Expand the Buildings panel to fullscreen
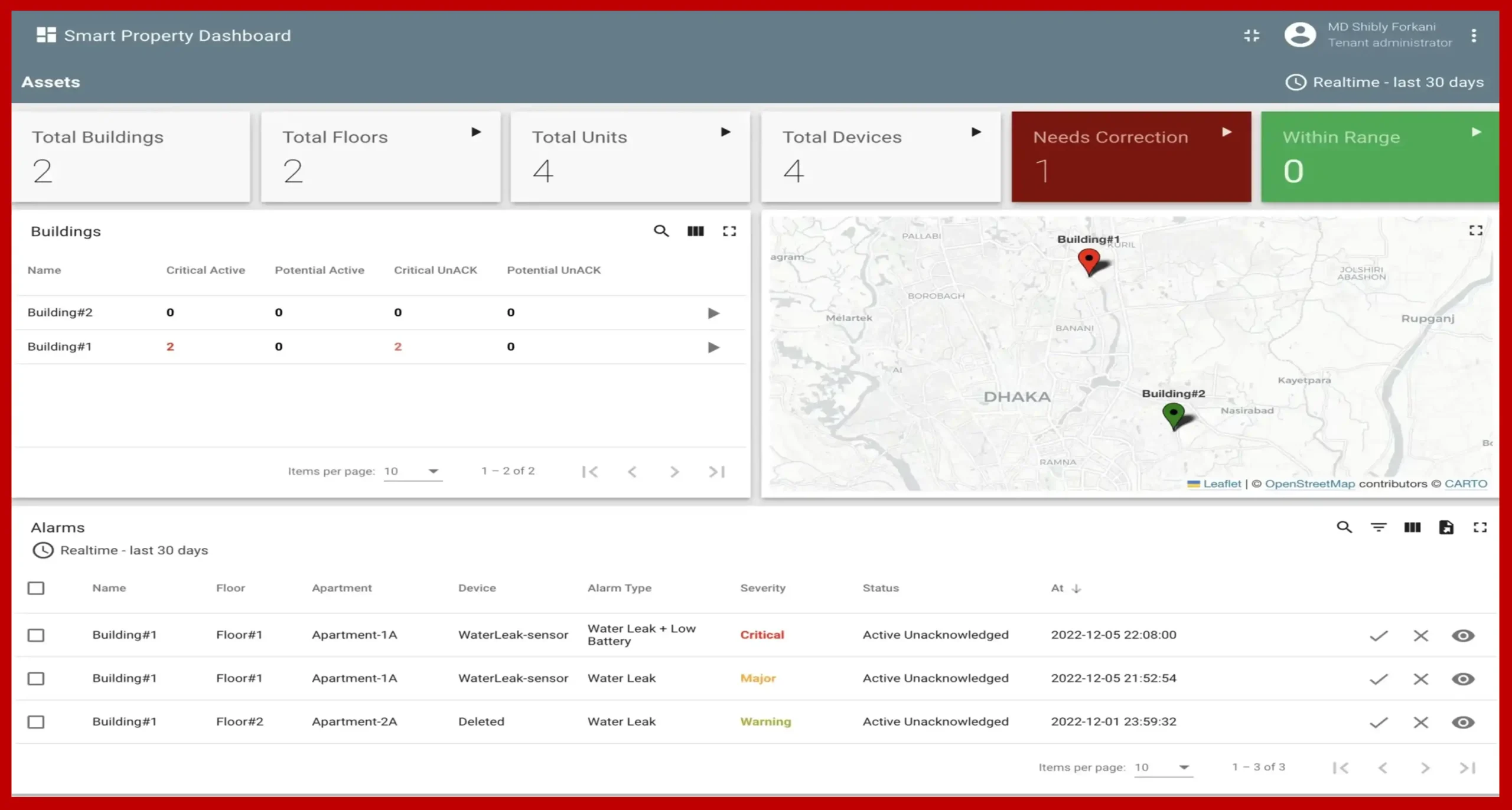Image resolution: width=1512 pixels, height=810 pixels. point(729,231)
